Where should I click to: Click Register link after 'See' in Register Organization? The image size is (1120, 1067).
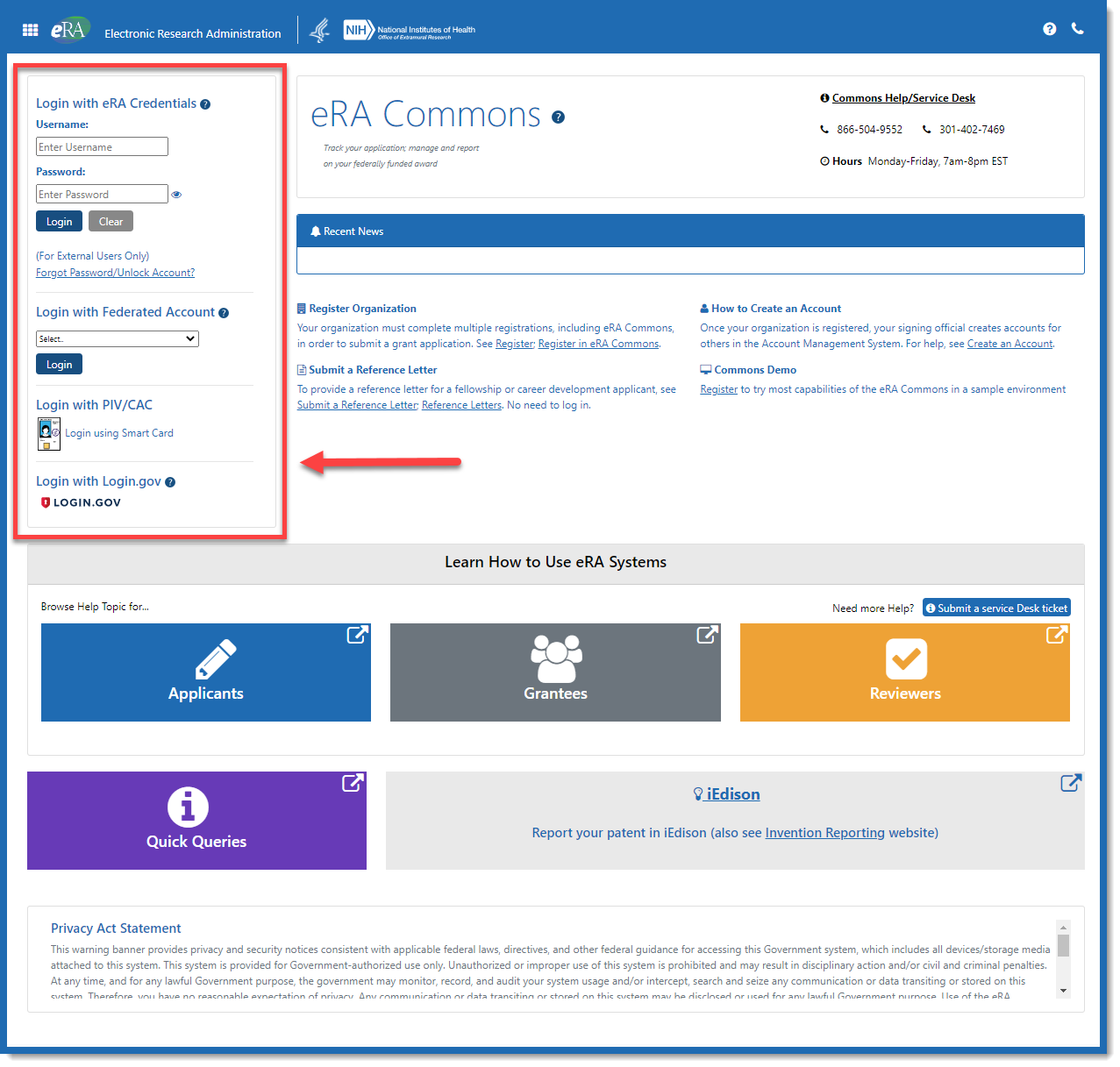click(514, 344)
